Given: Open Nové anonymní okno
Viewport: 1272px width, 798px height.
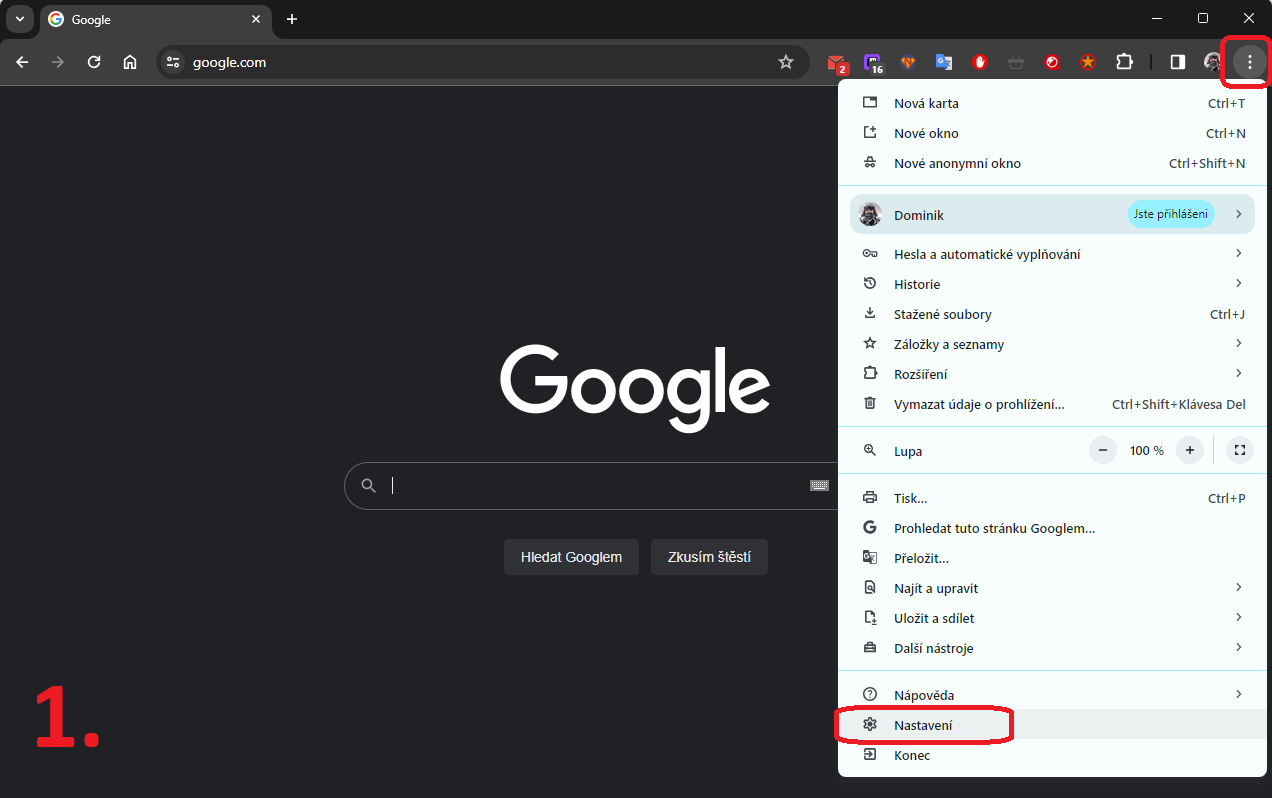Looking at the screenshot, I should tap(1050, 163).
